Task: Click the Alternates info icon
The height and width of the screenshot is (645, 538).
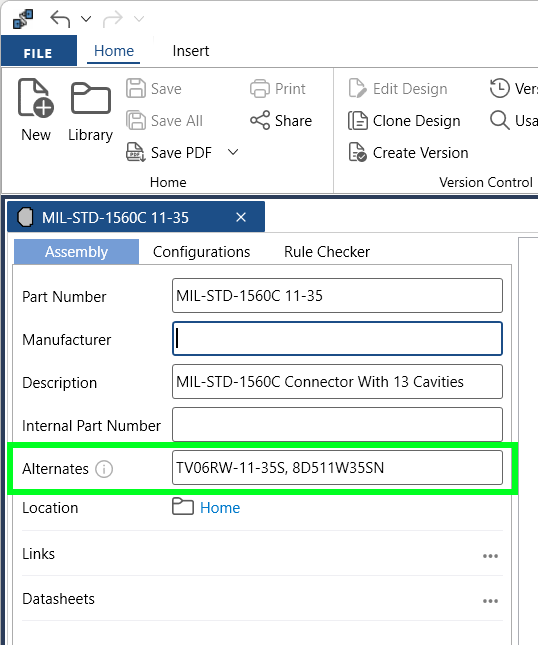Action: [104, 469]
